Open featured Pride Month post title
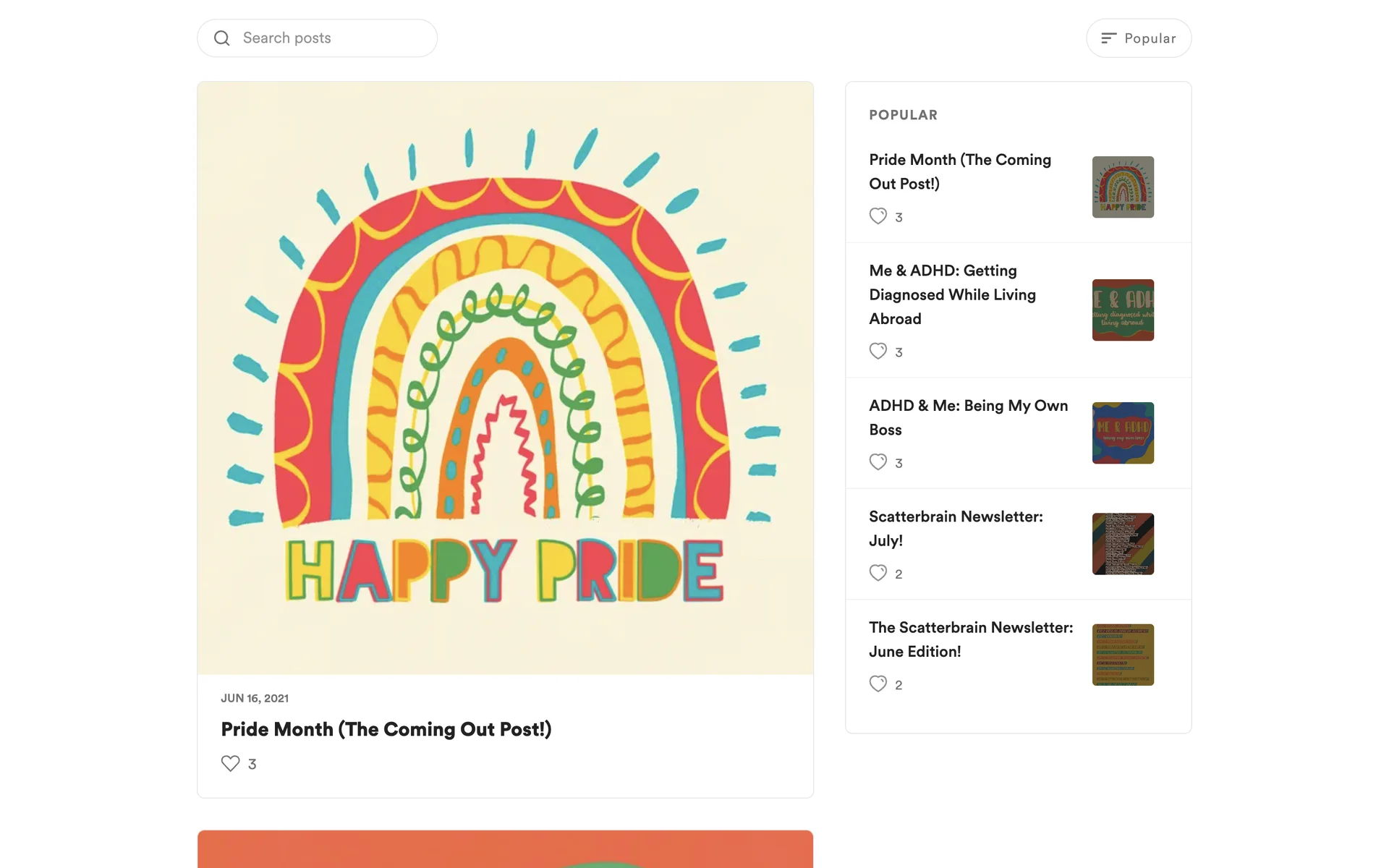This screenshot has width=1389, height=868. [x=386, y=729]
